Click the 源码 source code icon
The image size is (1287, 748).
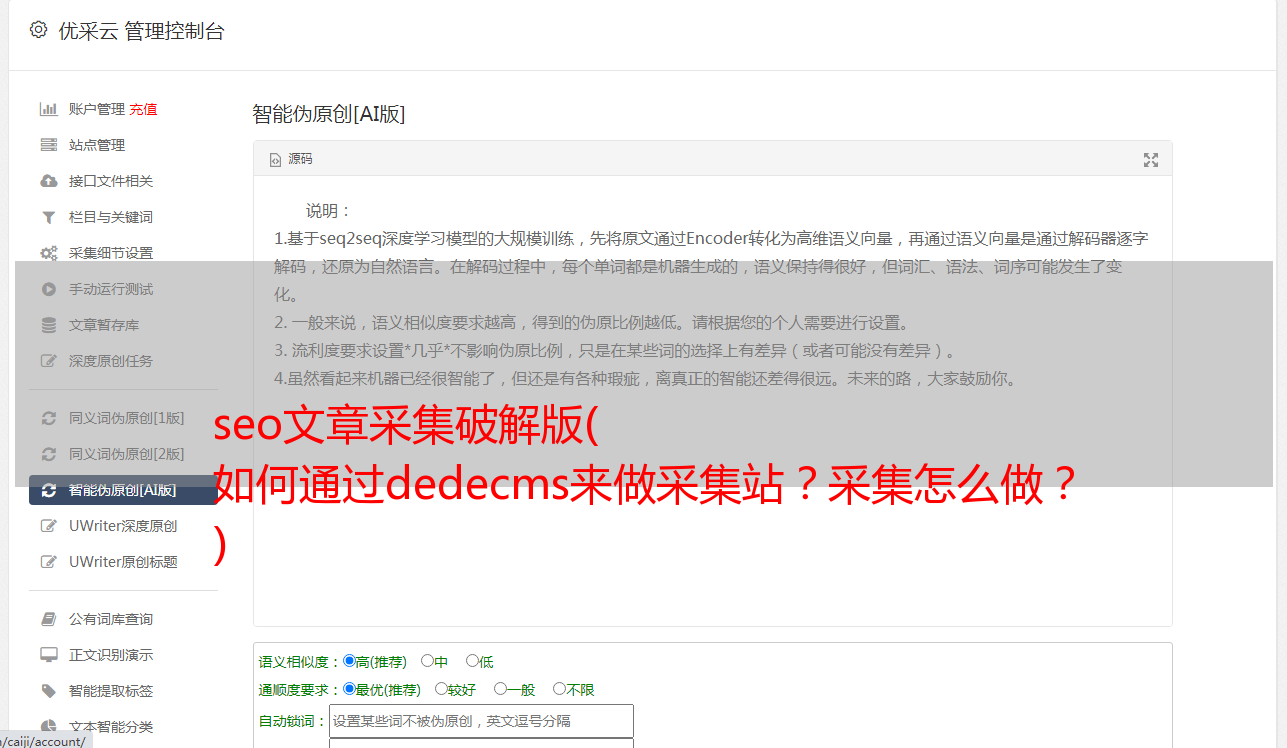click(275, 160)
